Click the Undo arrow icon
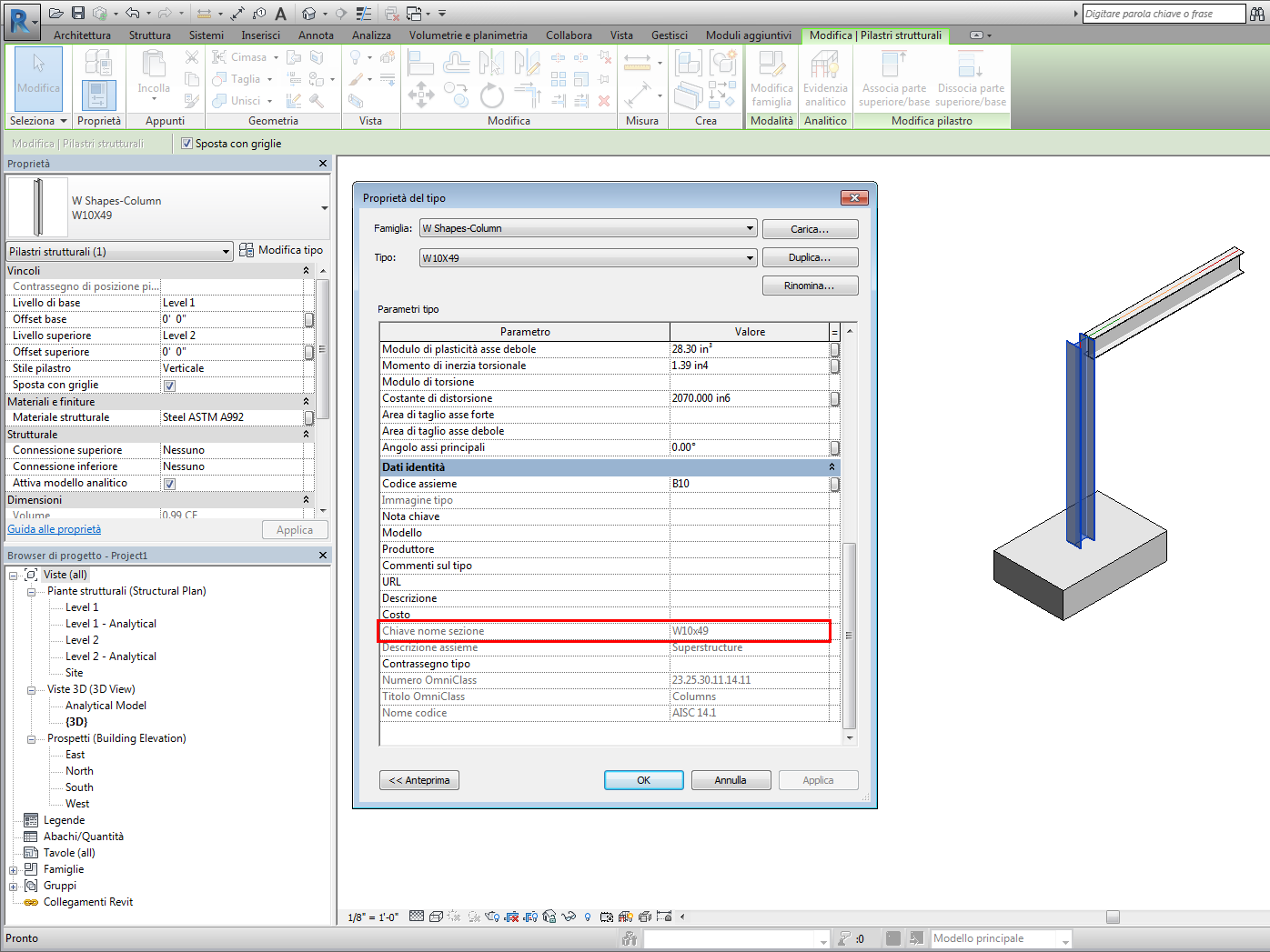1270x952 pixels. click(x=132, y=13)
